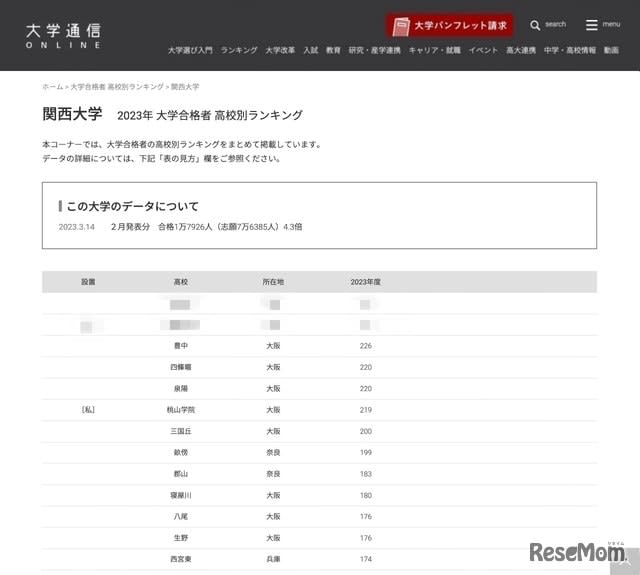Open the ランキング nav item
The height and width of the screenshot is (575, 640).
[239, 50]
